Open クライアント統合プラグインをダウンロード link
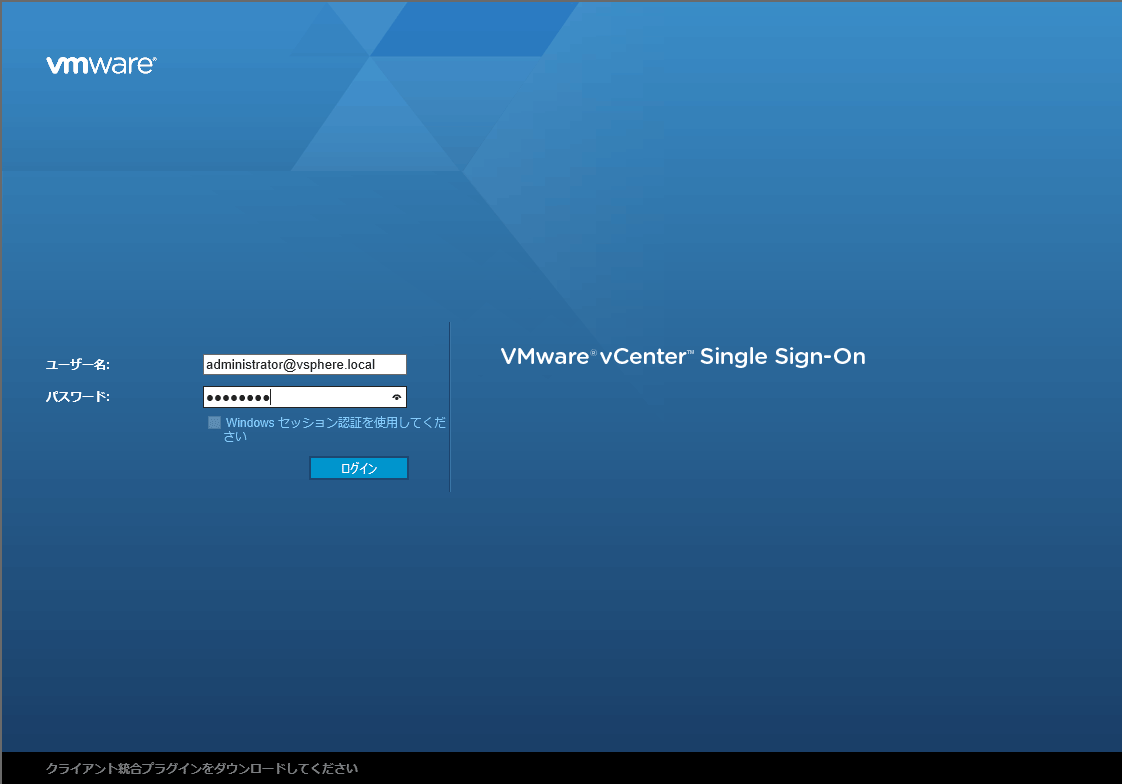1122x784 pixels. 202,768
